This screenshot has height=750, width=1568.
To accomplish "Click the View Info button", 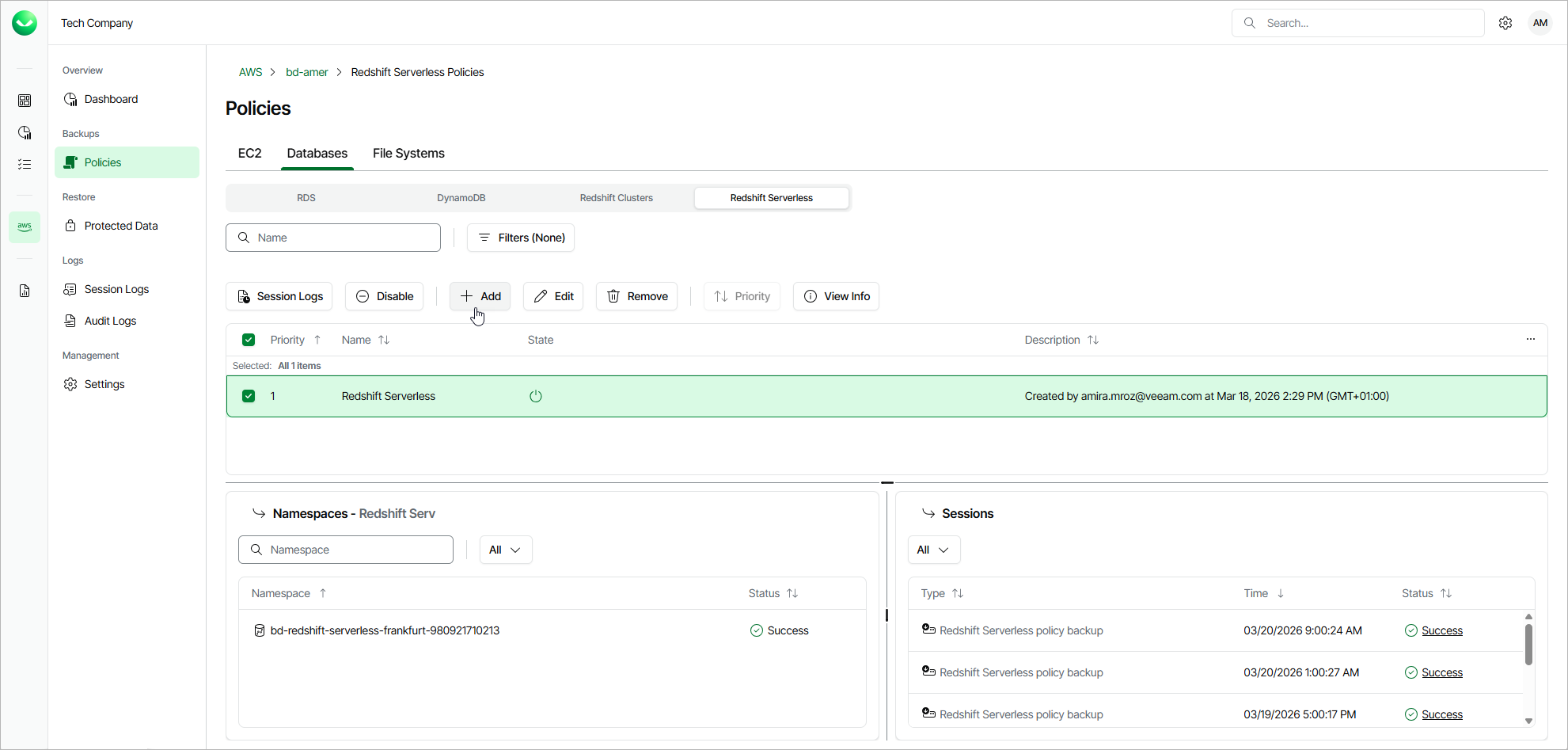I will [836, 296].
